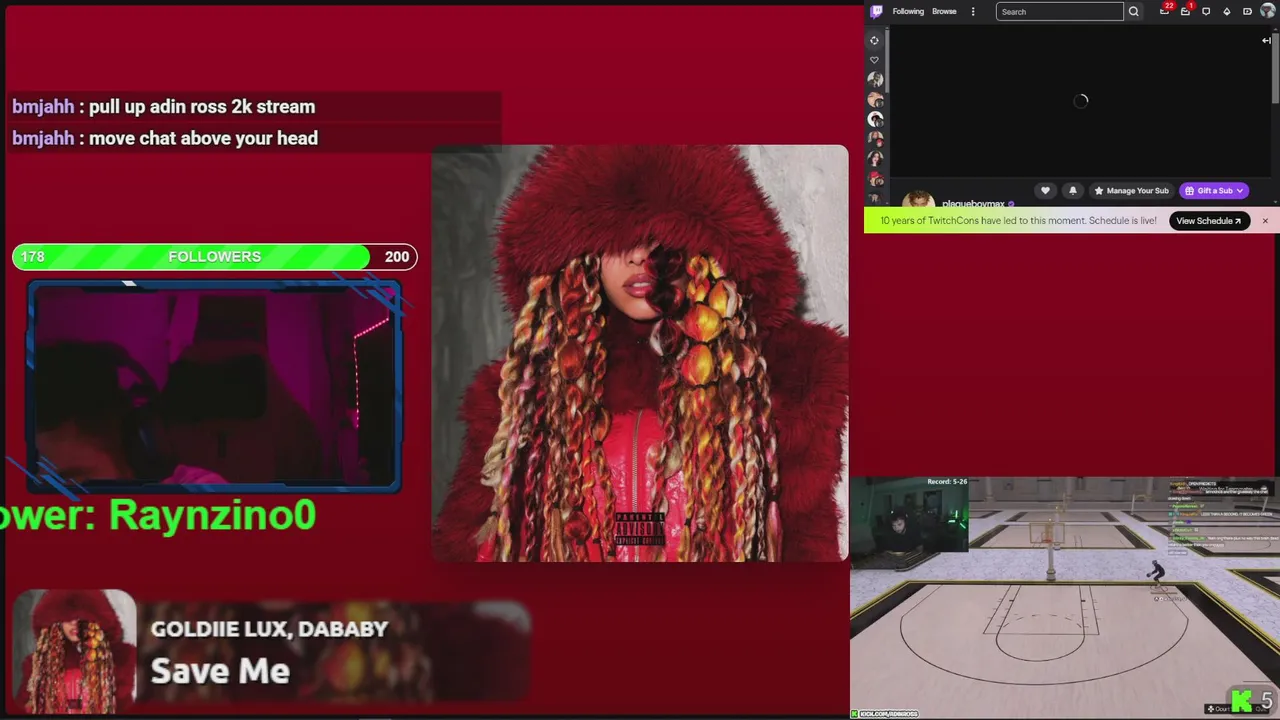This screenshot has height=720, width=1280.
Task: Click chat message about adin ross stream
Action: pyautogui.click(x=164, y=107)
